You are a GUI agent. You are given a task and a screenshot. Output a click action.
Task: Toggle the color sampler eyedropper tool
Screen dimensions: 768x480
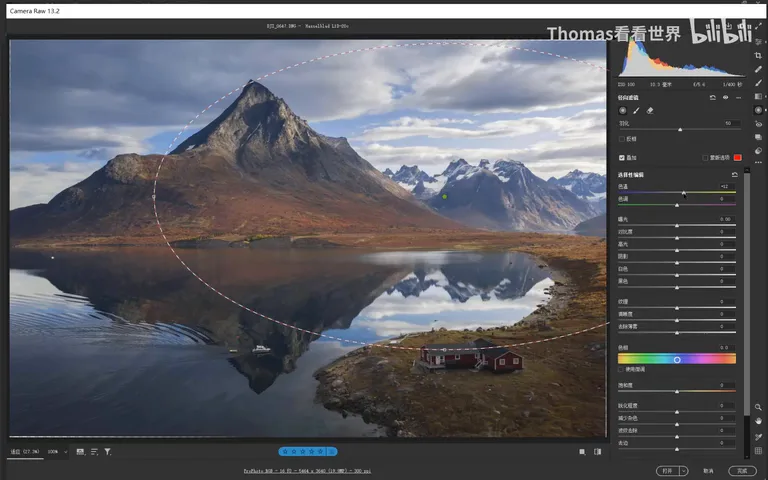tap(759, 437)
